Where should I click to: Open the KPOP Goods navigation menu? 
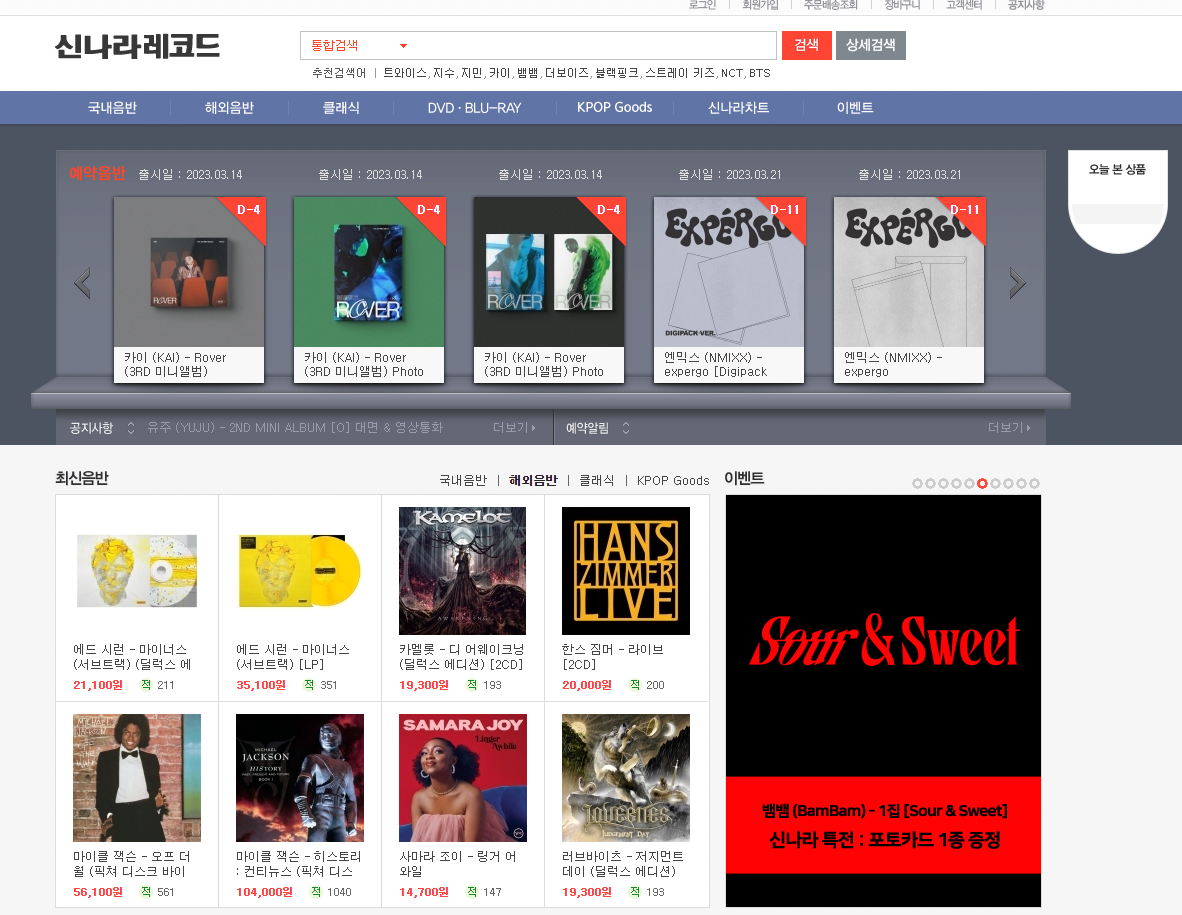click(614, 108)
